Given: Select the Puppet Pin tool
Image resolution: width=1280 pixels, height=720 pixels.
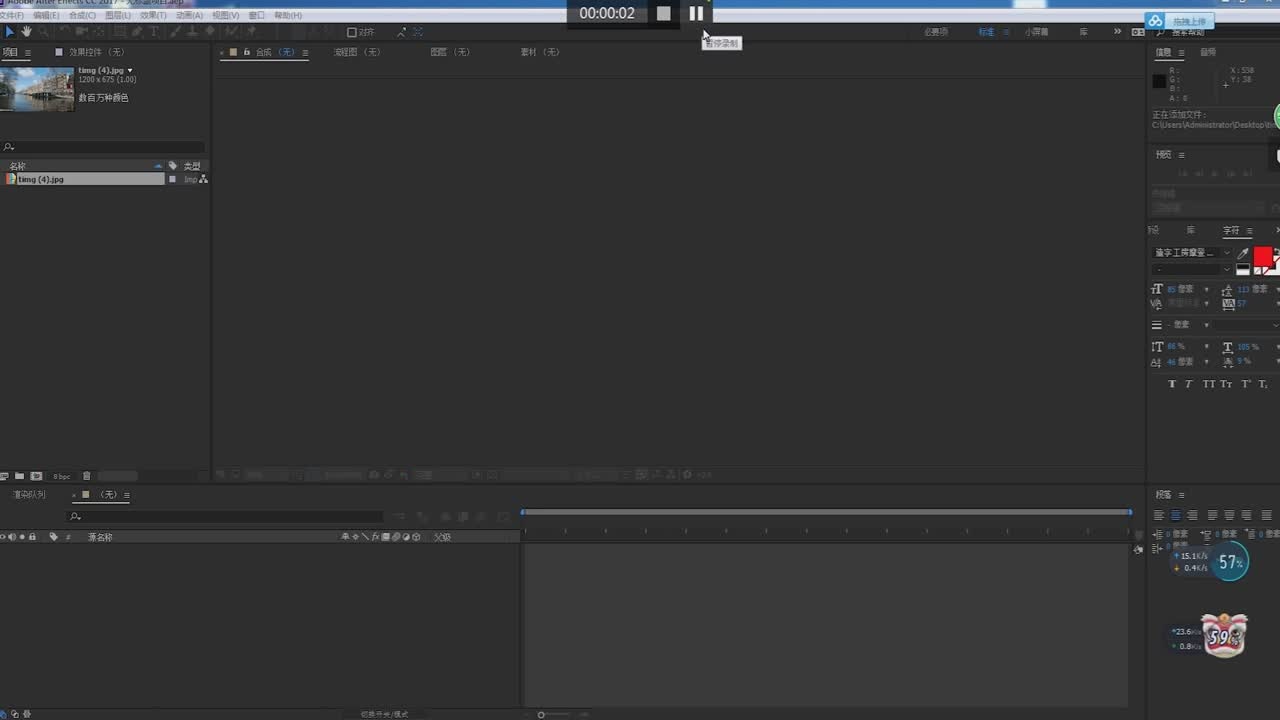Looking at the screenshot, I should (251, 32).
